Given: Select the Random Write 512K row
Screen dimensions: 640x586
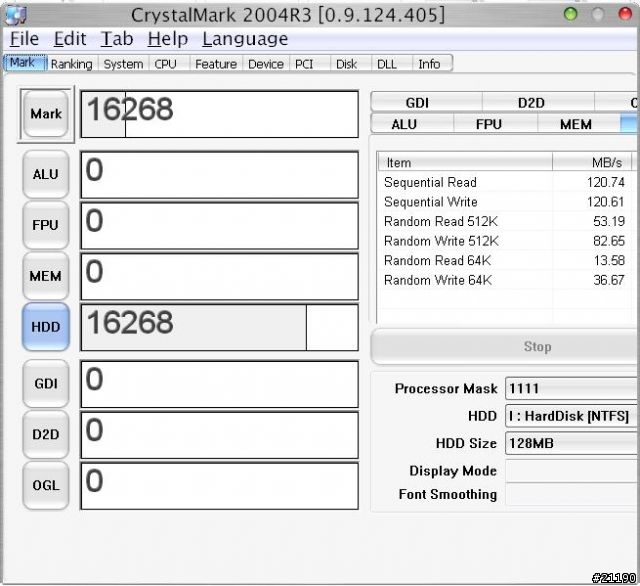Looking at the screenshot, I should (x=505, y=241).
